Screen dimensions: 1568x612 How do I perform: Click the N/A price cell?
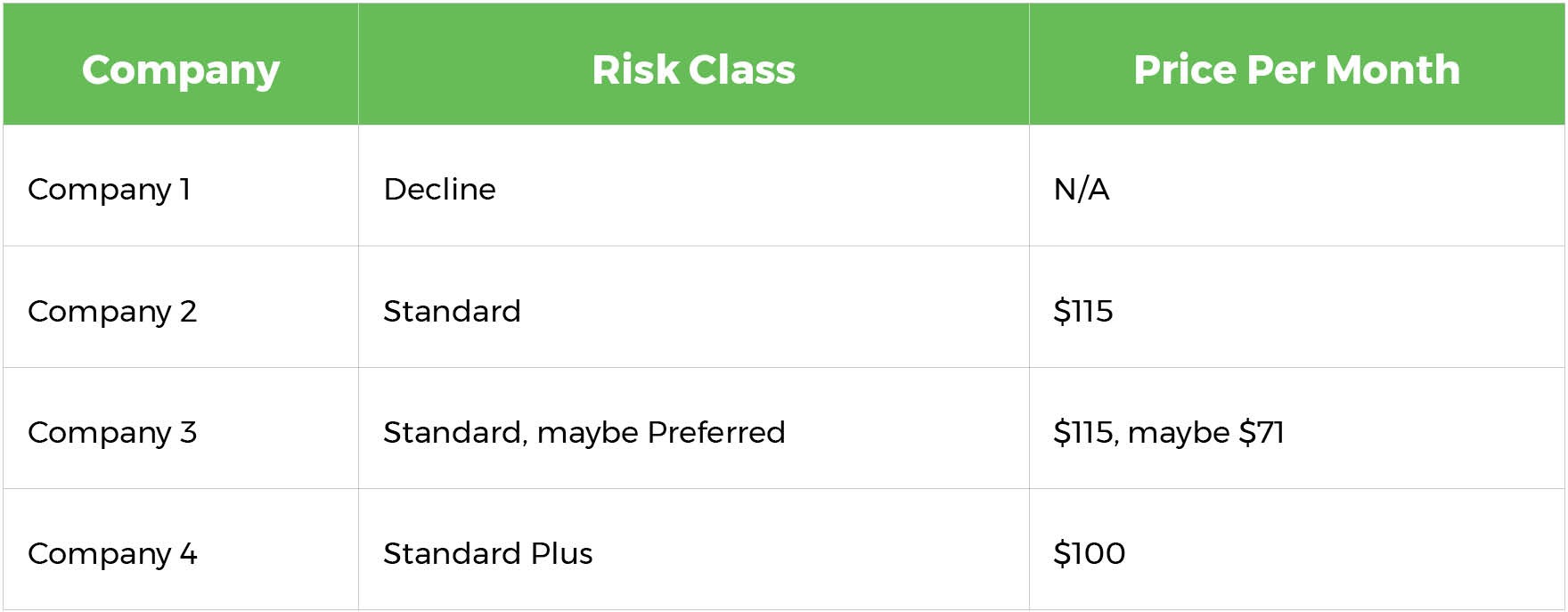[1297, 185]
